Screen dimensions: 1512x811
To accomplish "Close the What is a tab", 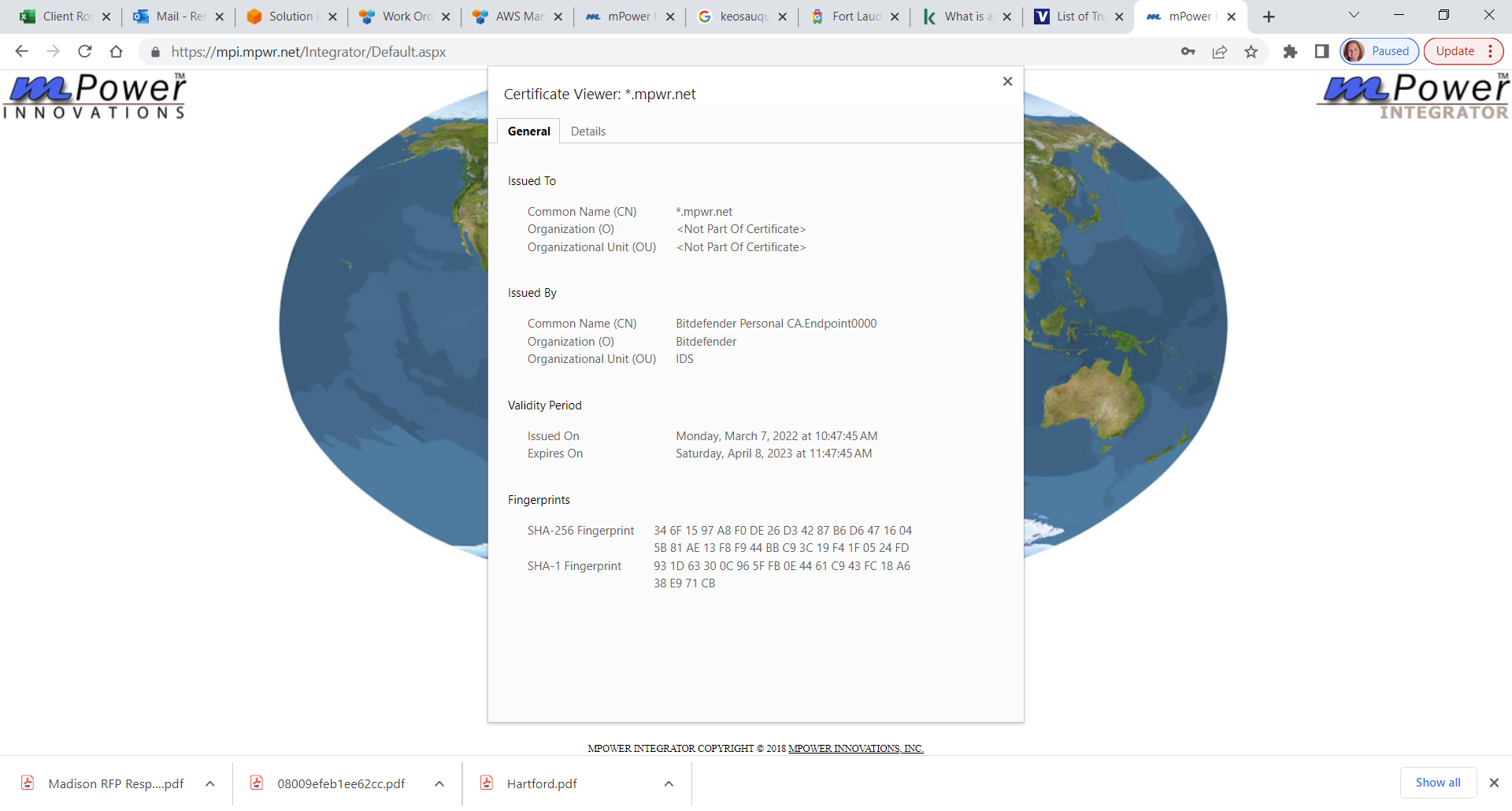I will 1006,17.
